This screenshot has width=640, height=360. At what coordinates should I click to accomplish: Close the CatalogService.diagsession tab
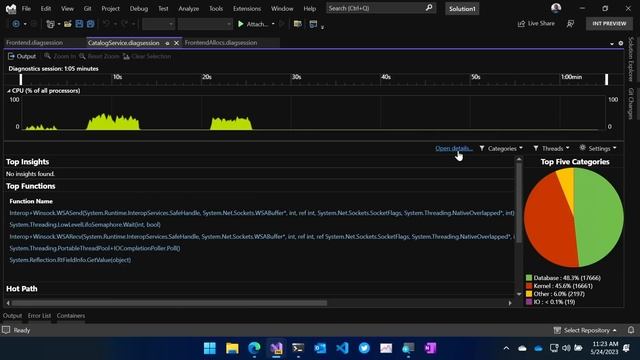[x=176, y=43]
